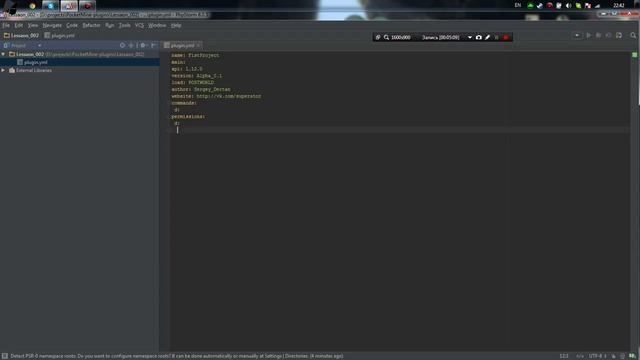The height and width of the screenshot is (360, 640).
Task: Click pencil draw icon on recorder
Action: coord(487,37)
